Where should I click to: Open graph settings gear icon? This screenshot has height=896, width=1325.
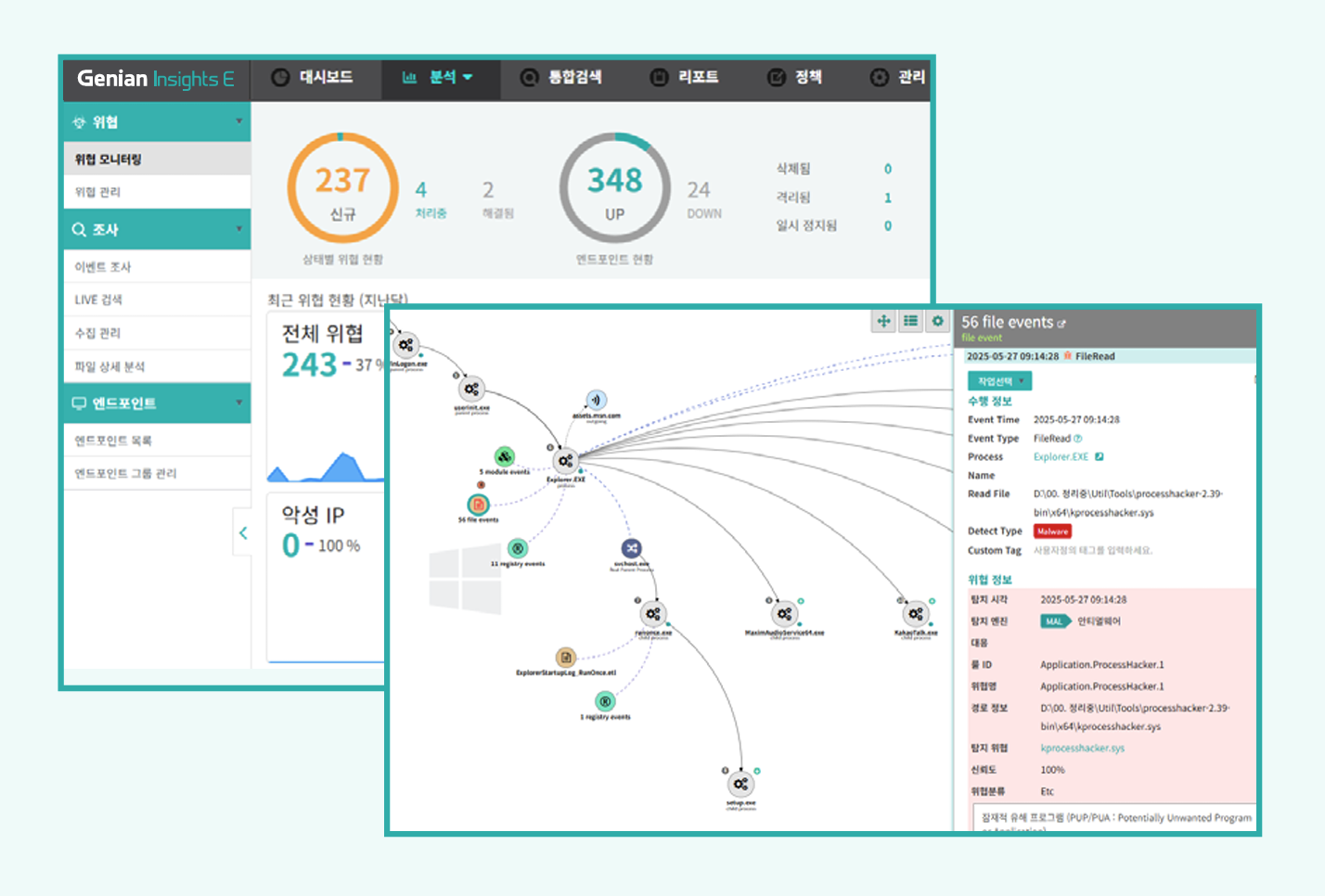point(937,321)
